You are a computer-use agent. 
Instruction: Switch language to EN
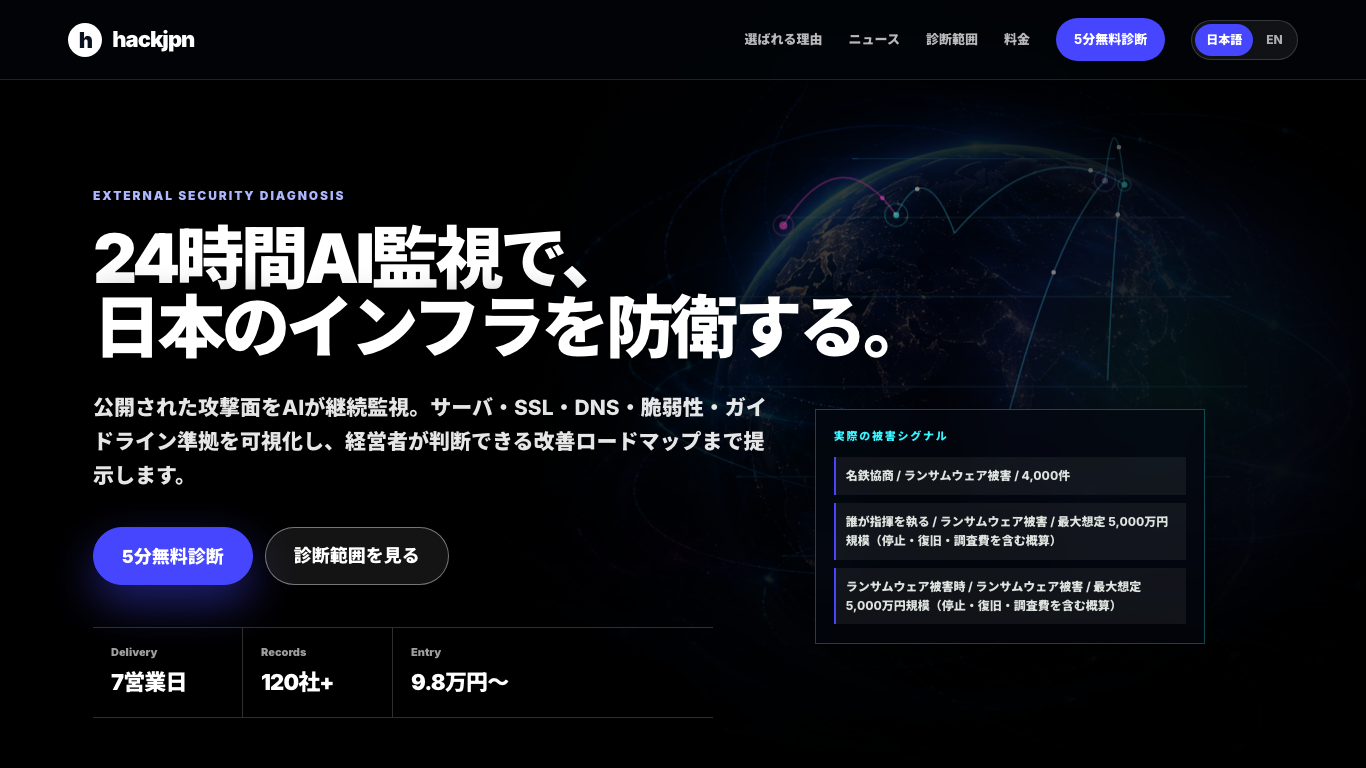[x=1274, y=40]
